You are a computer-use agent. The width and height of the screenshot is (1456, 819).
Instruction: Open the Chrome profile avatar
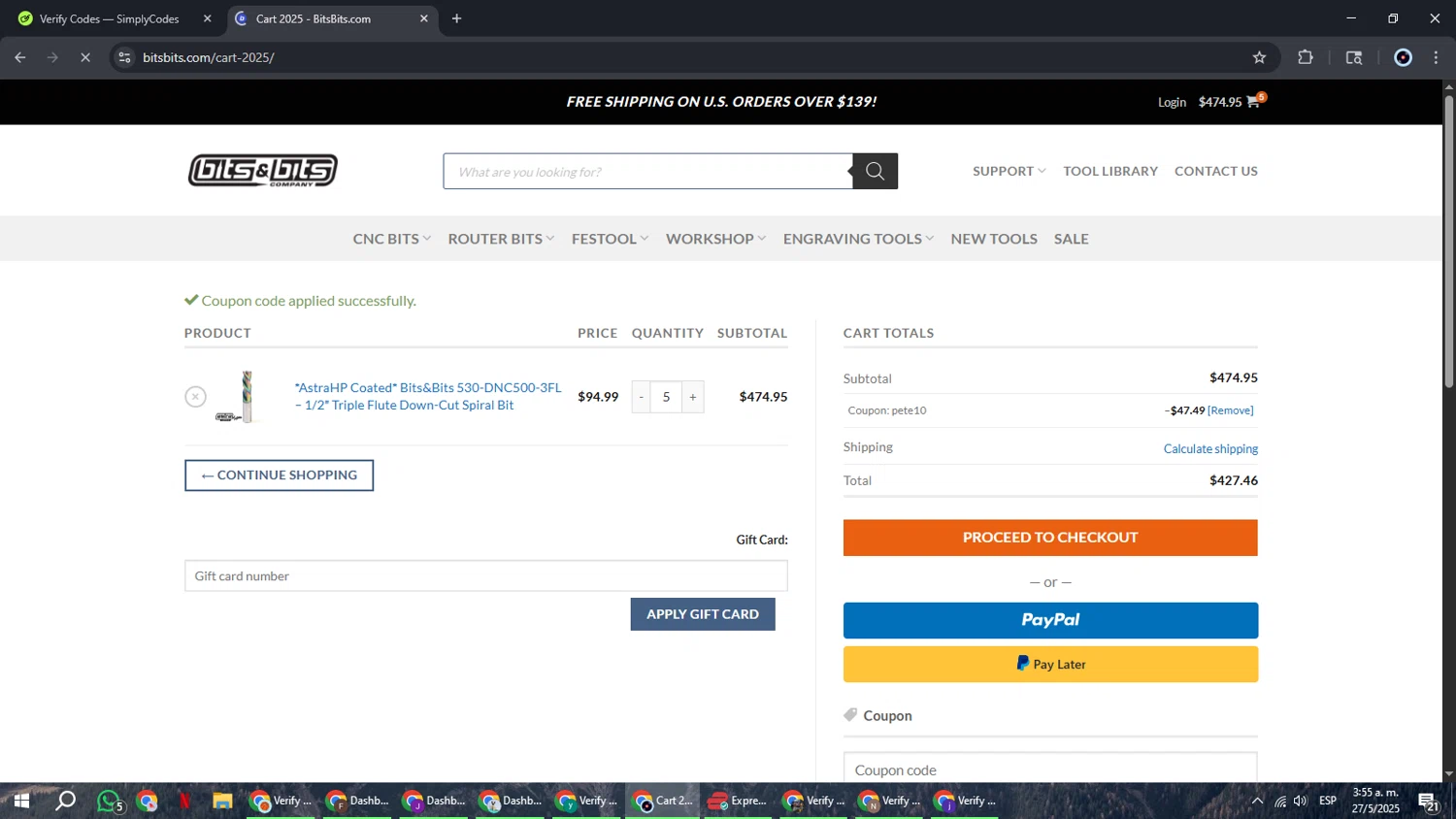pyautogui.click(x=1403, y=57)
